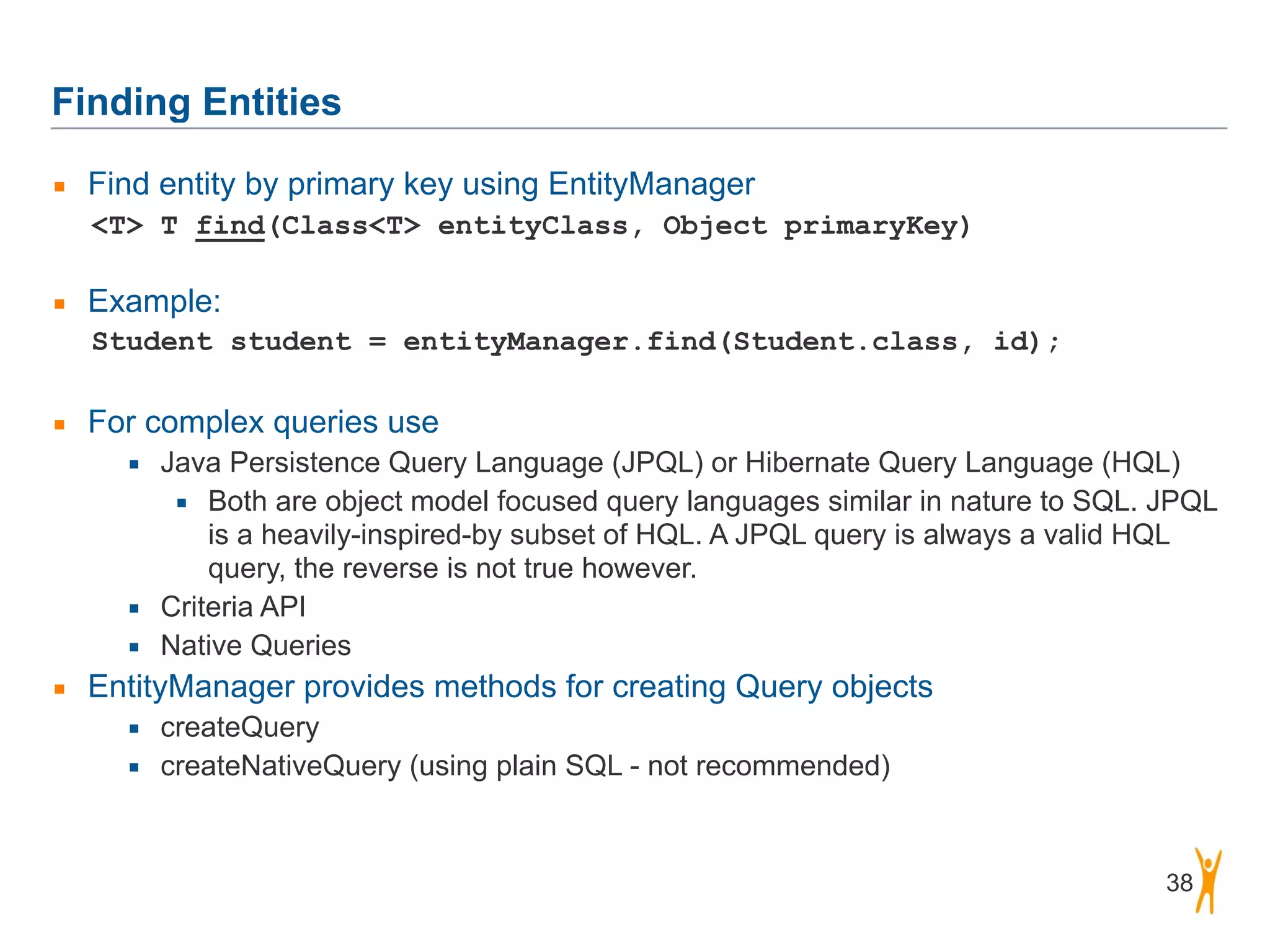Click the slide number 38
Image resolution: width=1270 pixels, height=952 pixels.
tap(1179, 883)
